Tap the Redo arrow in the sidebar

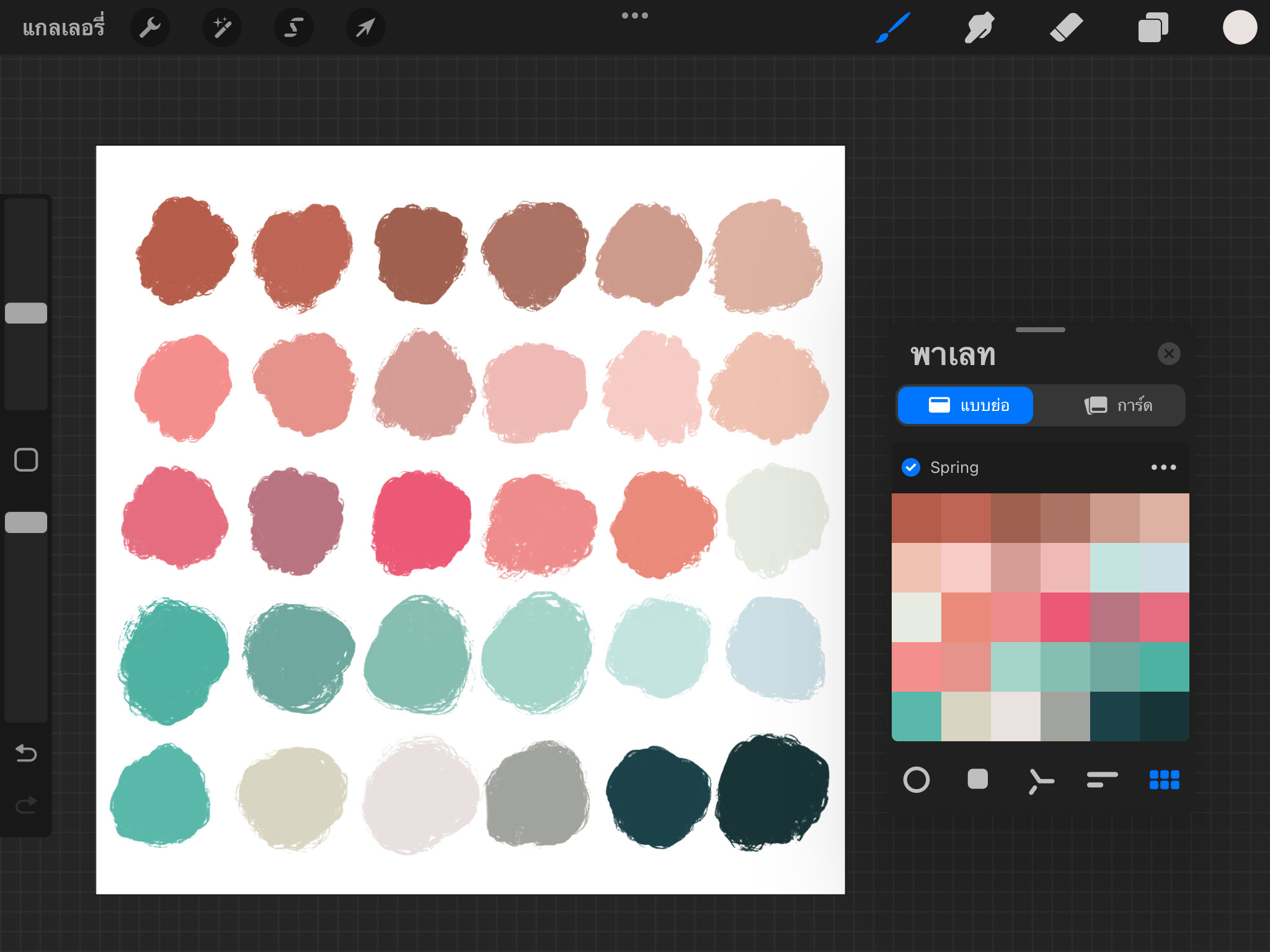(25, 804)
